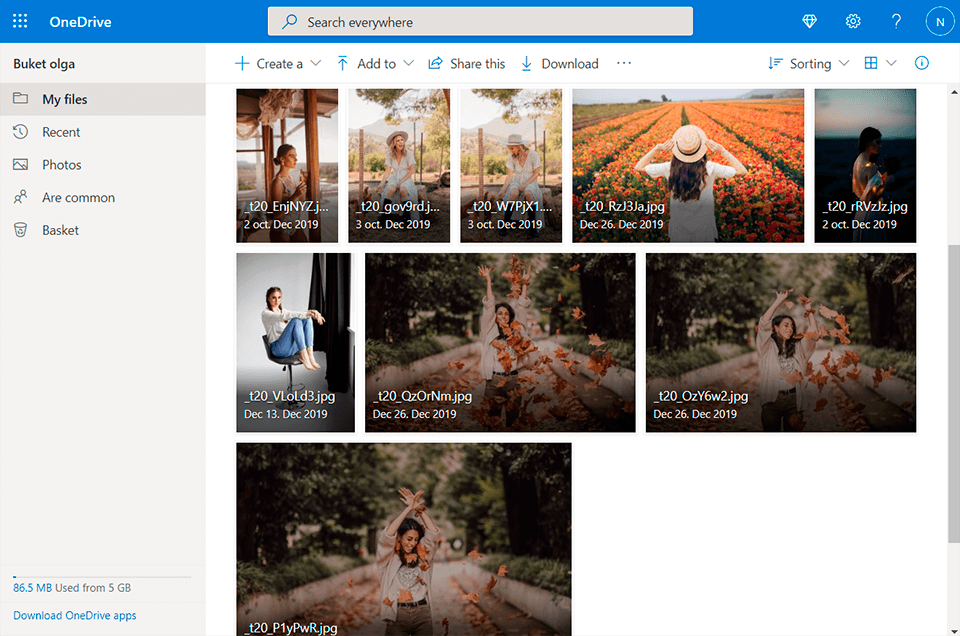The height and width of the screenshot is (636, 960).
Task: Open thumbnail _t20_RzJ3Ja.jpg flower field
Action: point(688,165)
